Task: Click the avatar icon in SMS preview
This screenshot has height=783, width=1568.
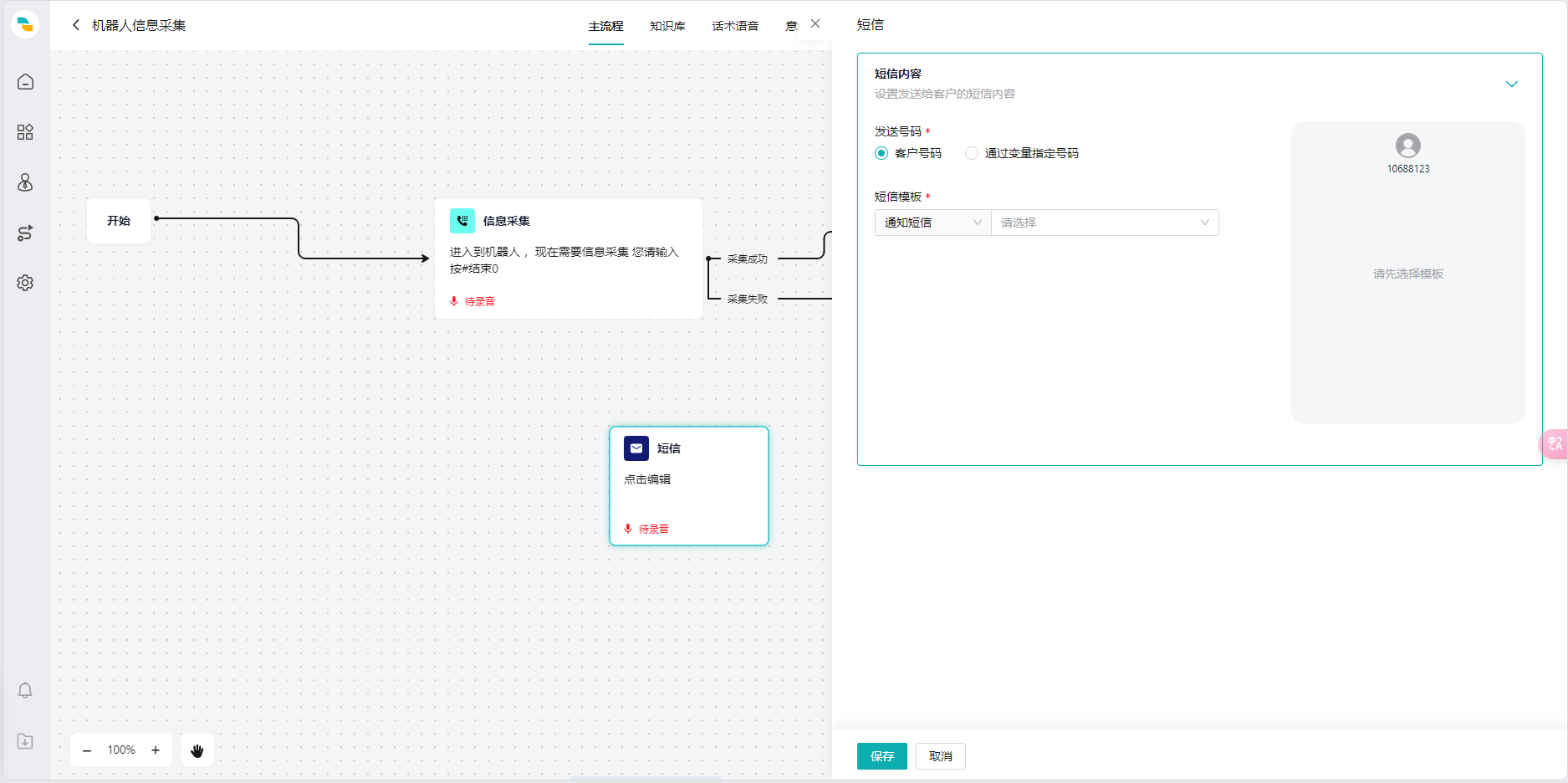Action: click(1408, 146)
